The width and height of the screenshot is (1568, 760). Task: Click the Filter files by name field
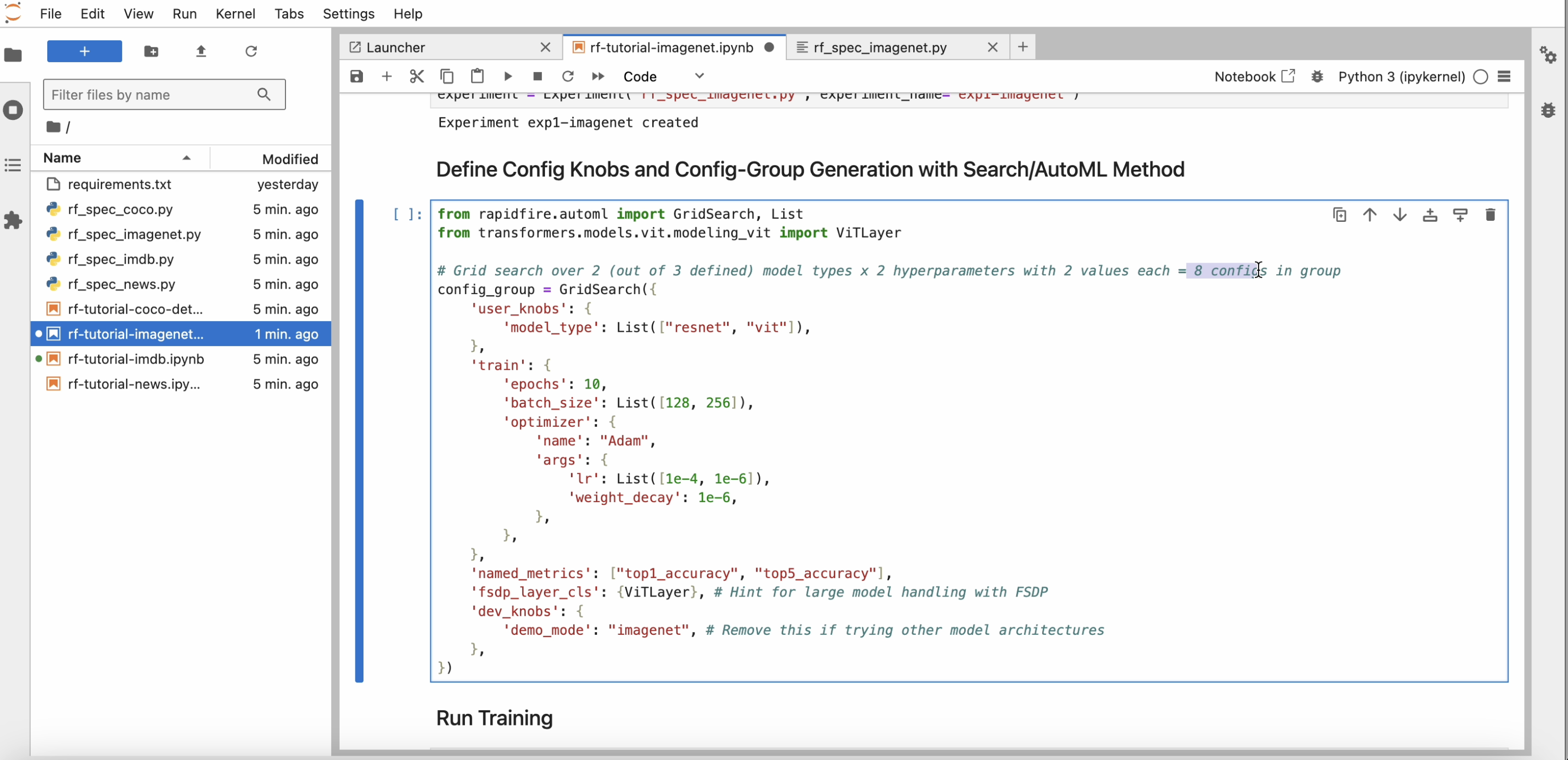[164, 94]
